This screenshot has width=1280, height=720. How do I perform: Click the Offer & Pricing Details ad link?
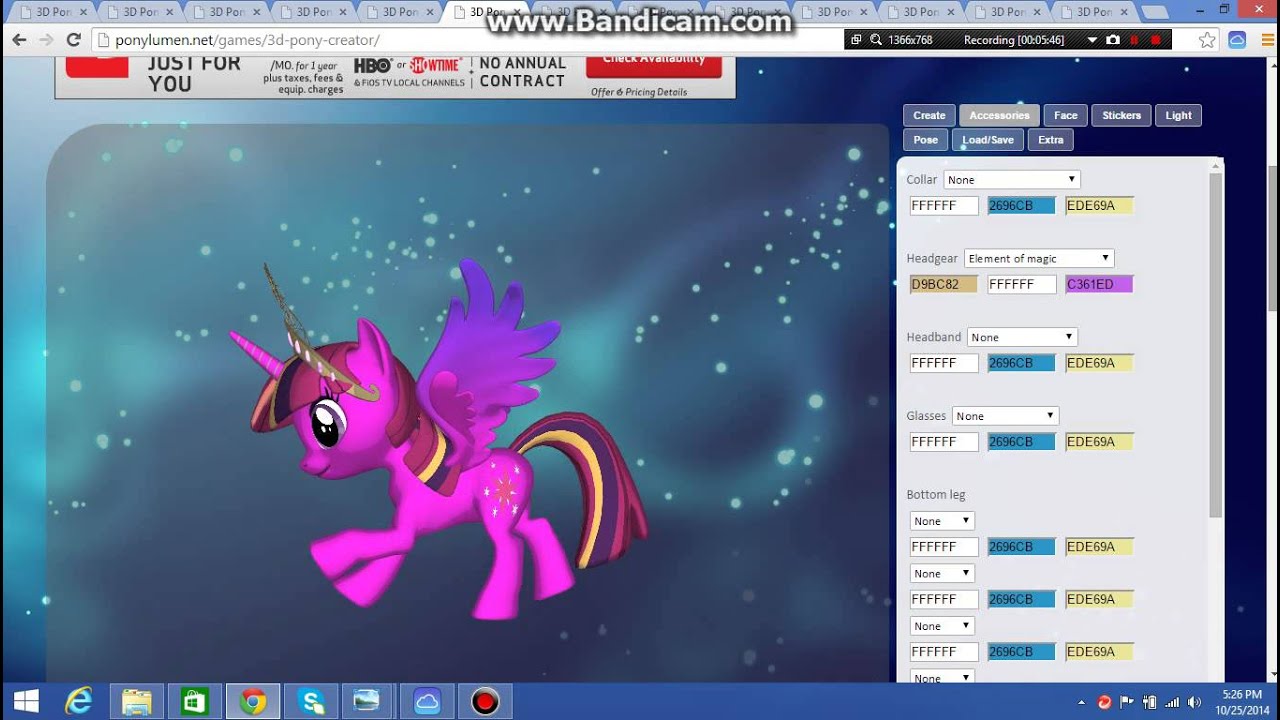[639, 92]
